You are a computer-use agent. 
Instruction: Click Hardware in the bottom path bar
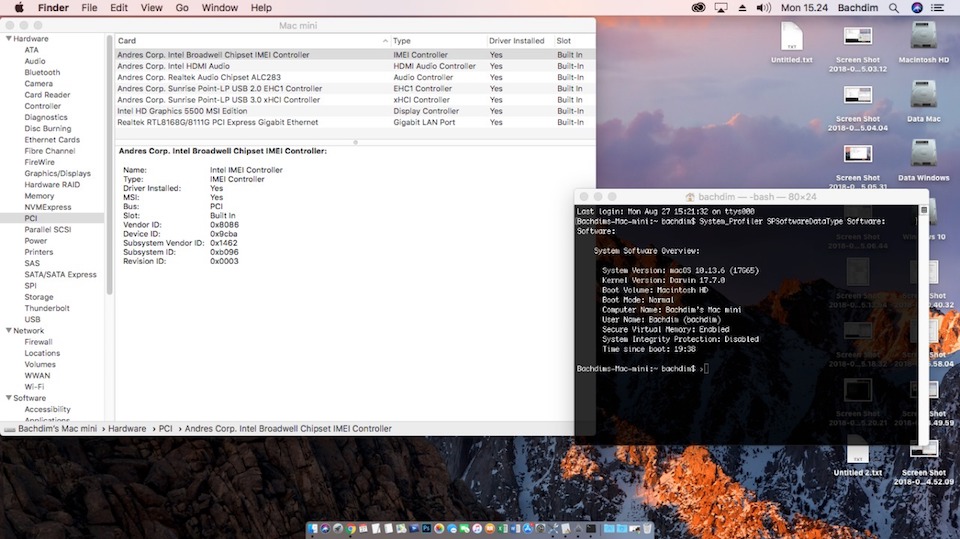click(x=127, y=428)
